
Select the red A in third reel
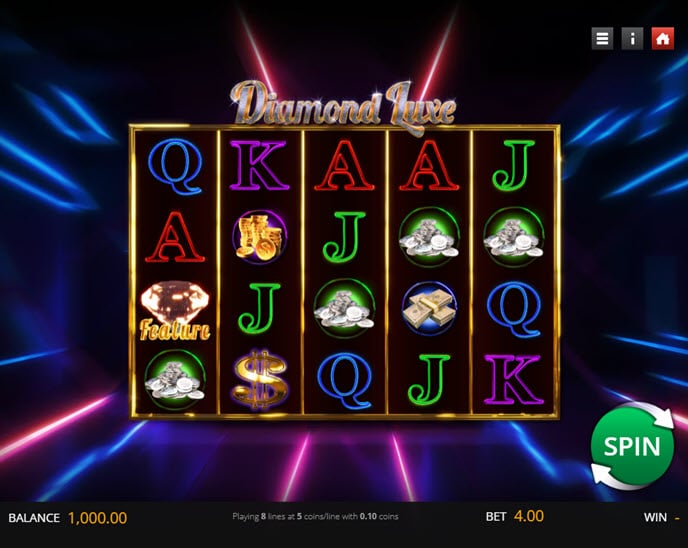[344, 165]
